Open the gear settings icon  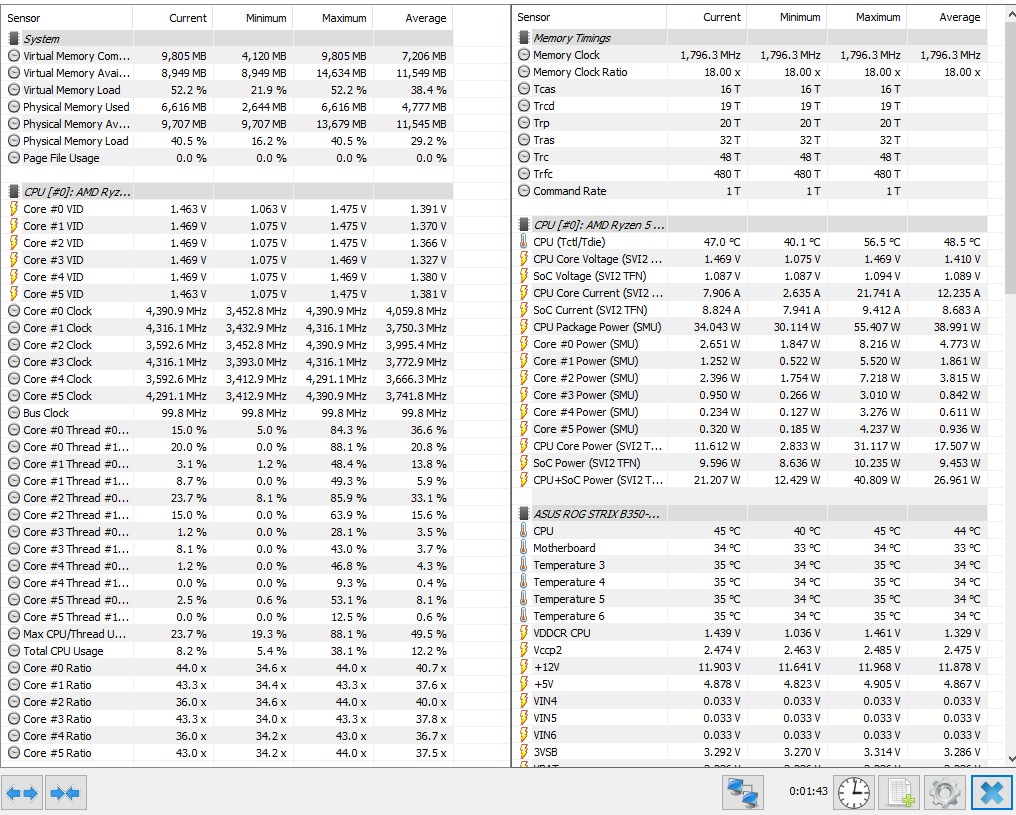point(945,792)
